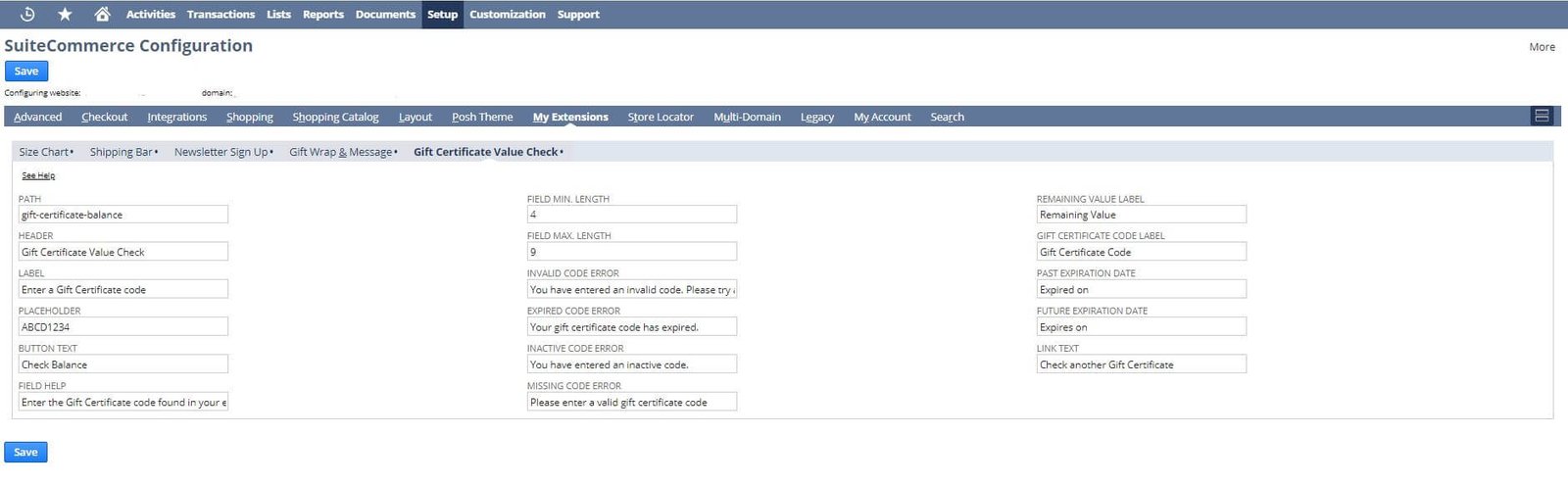The height and width of the screenshot is (484, 1568).
Task: Open the Support menu
Action: 578,14
